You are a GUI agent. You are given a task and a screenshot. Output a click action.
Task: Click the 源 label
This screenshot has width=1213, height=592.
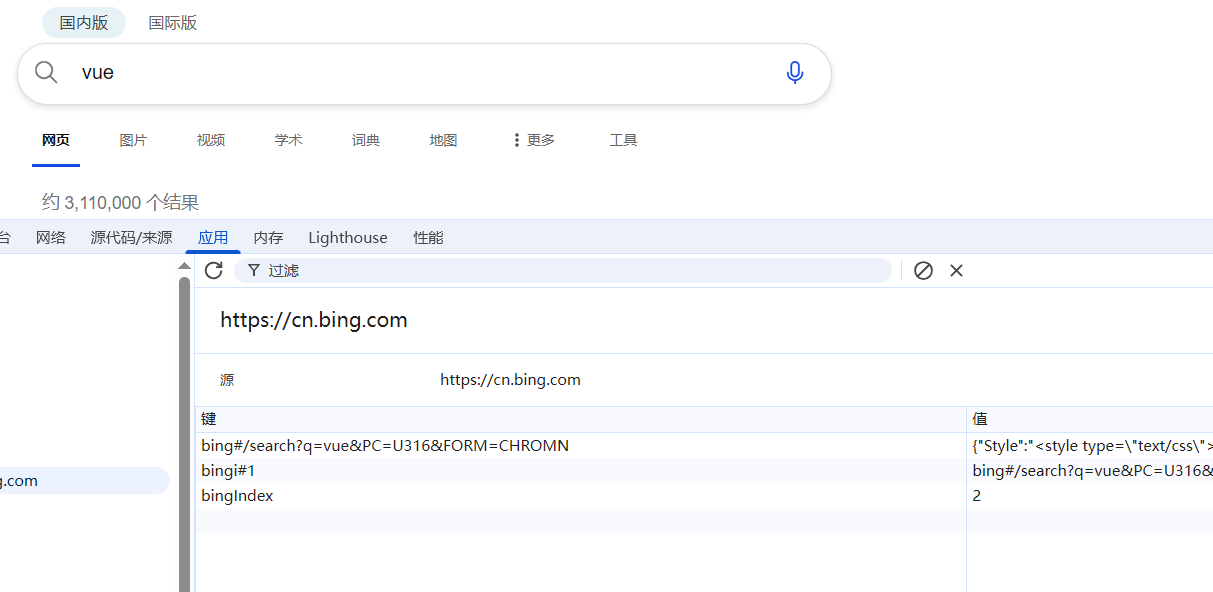(x=227, y=380)
